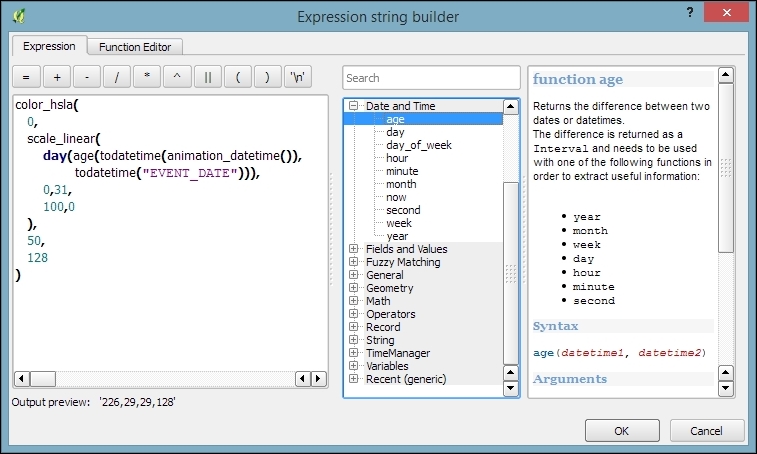The image size is (757, 454).
Task: Click the Cancel button
Action: [x=706, y=430]
